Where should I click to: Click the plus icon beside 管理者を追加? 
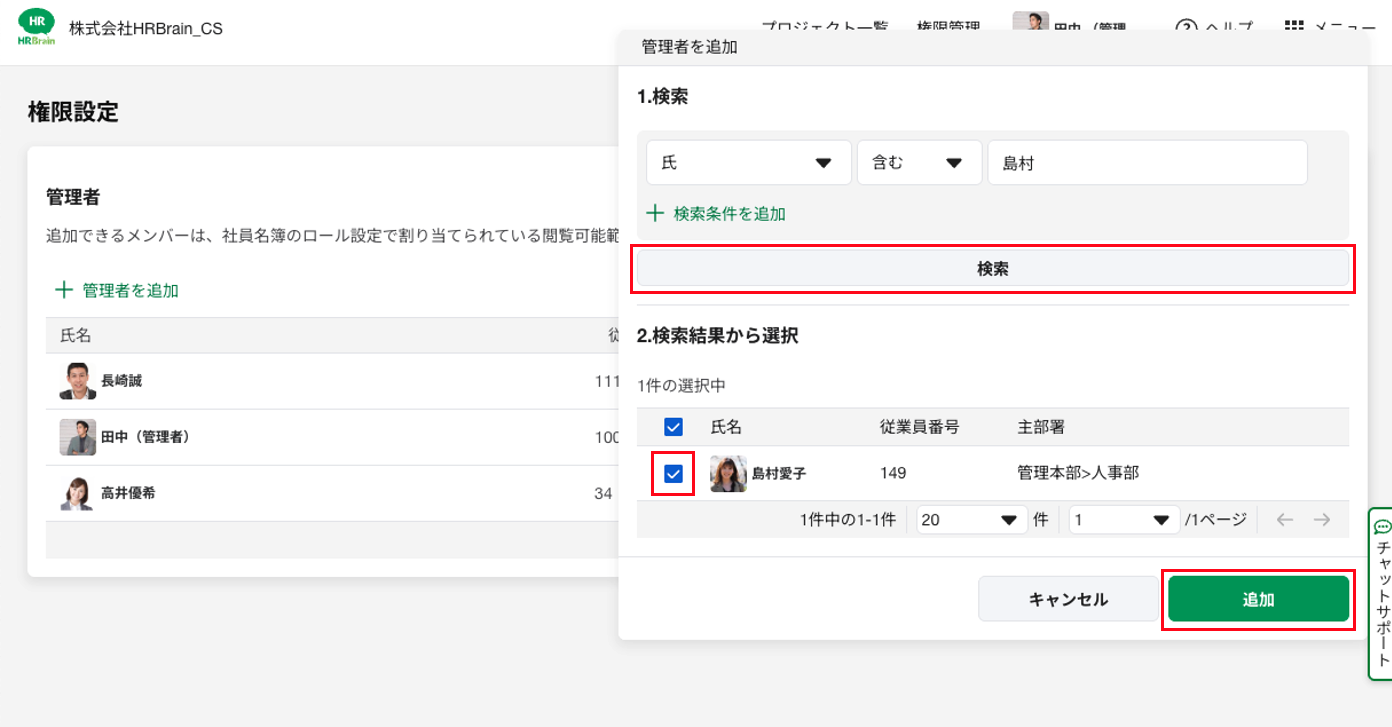coord(64,290)
